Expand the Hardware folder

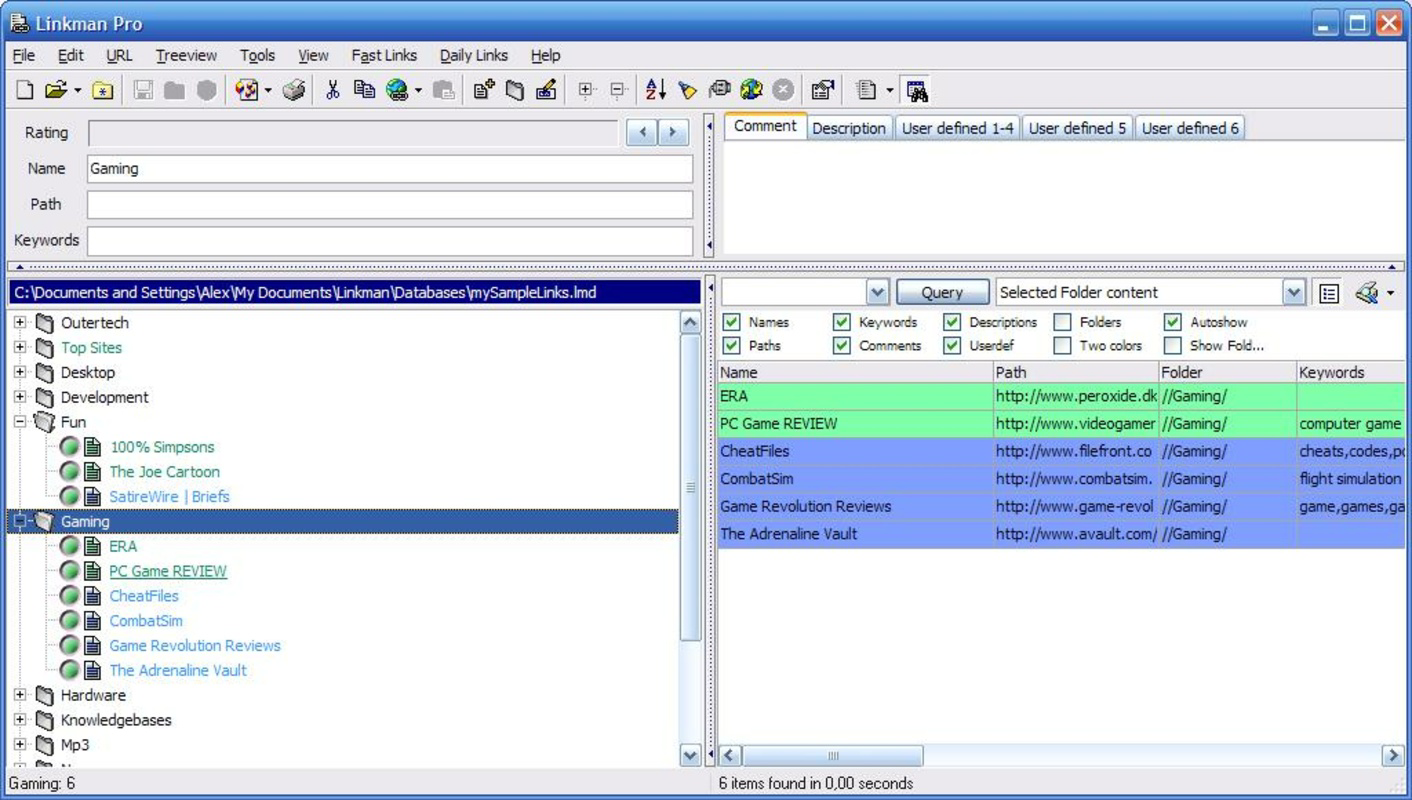20,695
